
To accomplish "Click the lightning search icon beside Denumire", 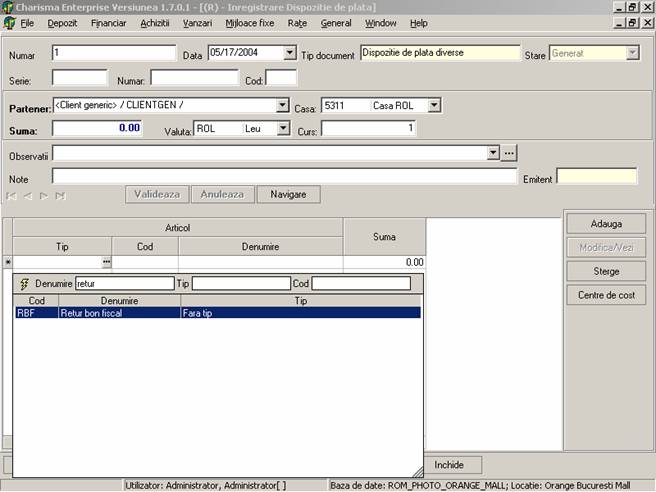I will pyautogui.click(x=24, y=284).
